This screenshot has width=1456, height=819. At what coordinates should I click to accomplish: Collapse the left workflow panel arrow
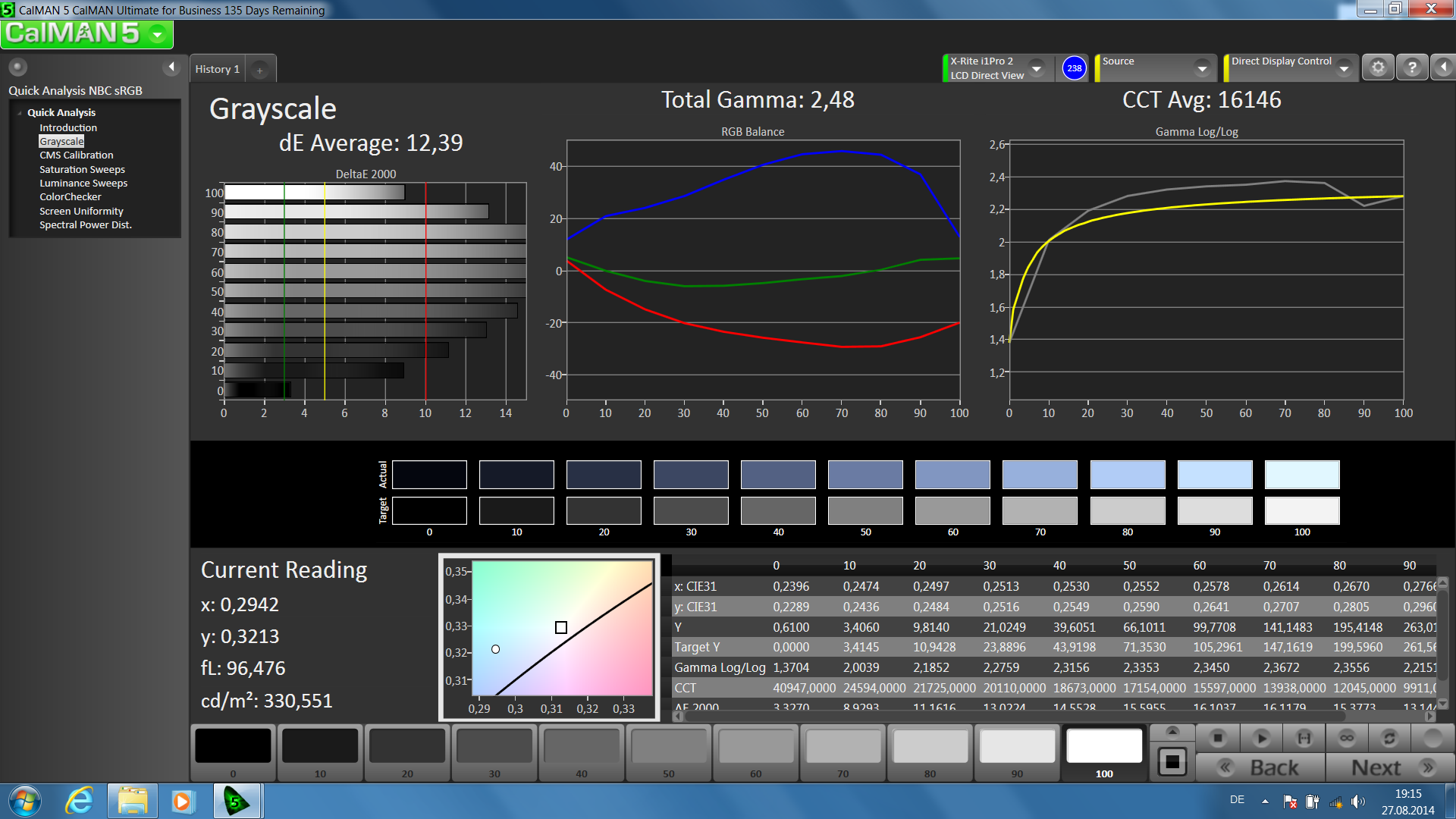pos(171,67)
